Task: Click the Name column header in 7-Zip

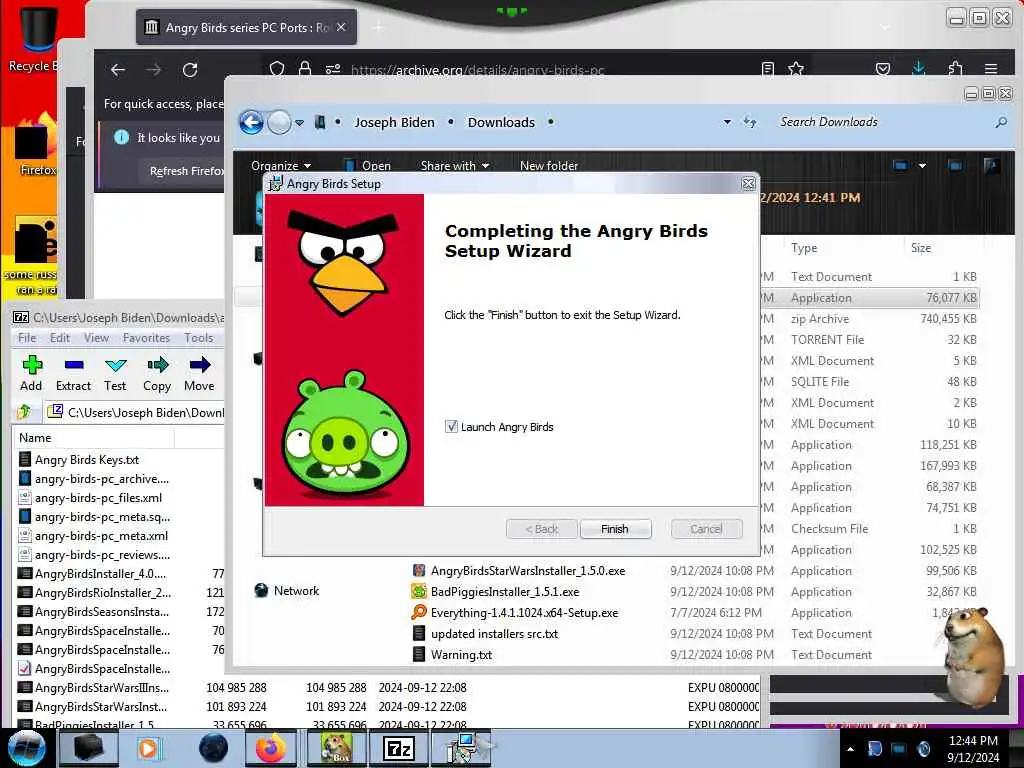Action: [93, 438]
